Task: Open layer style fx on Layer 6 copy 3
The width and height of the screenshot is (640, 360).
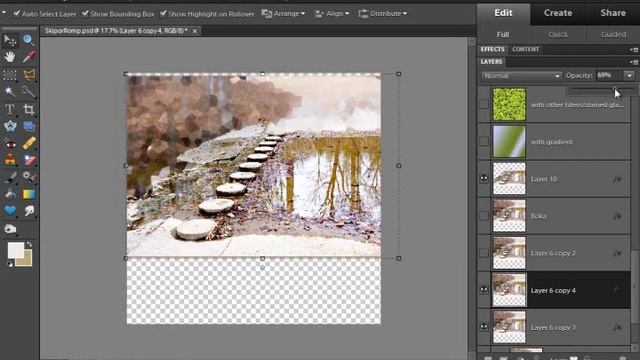Action: 617,327
